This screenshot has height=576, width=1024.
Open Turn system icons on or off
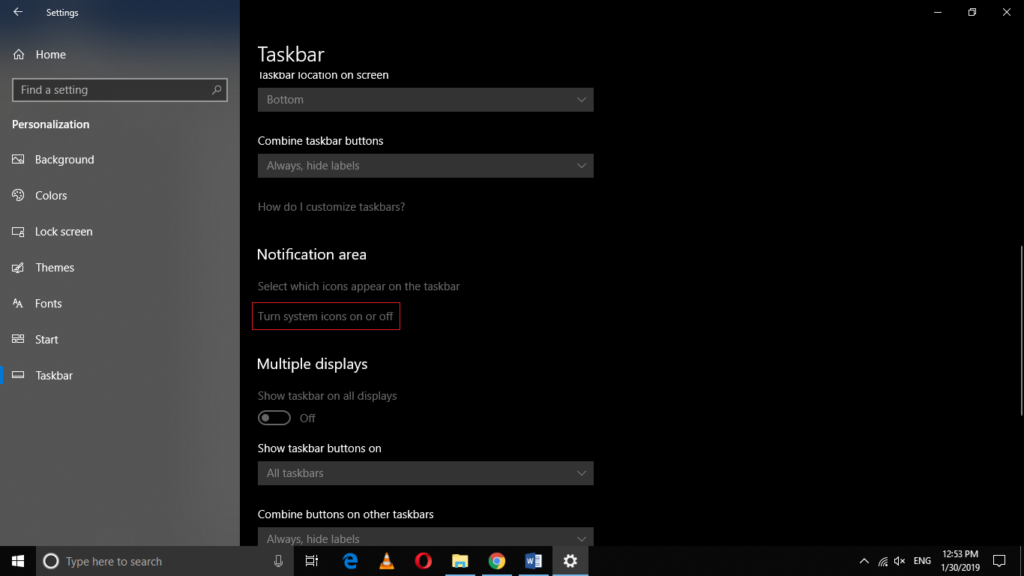325,316
